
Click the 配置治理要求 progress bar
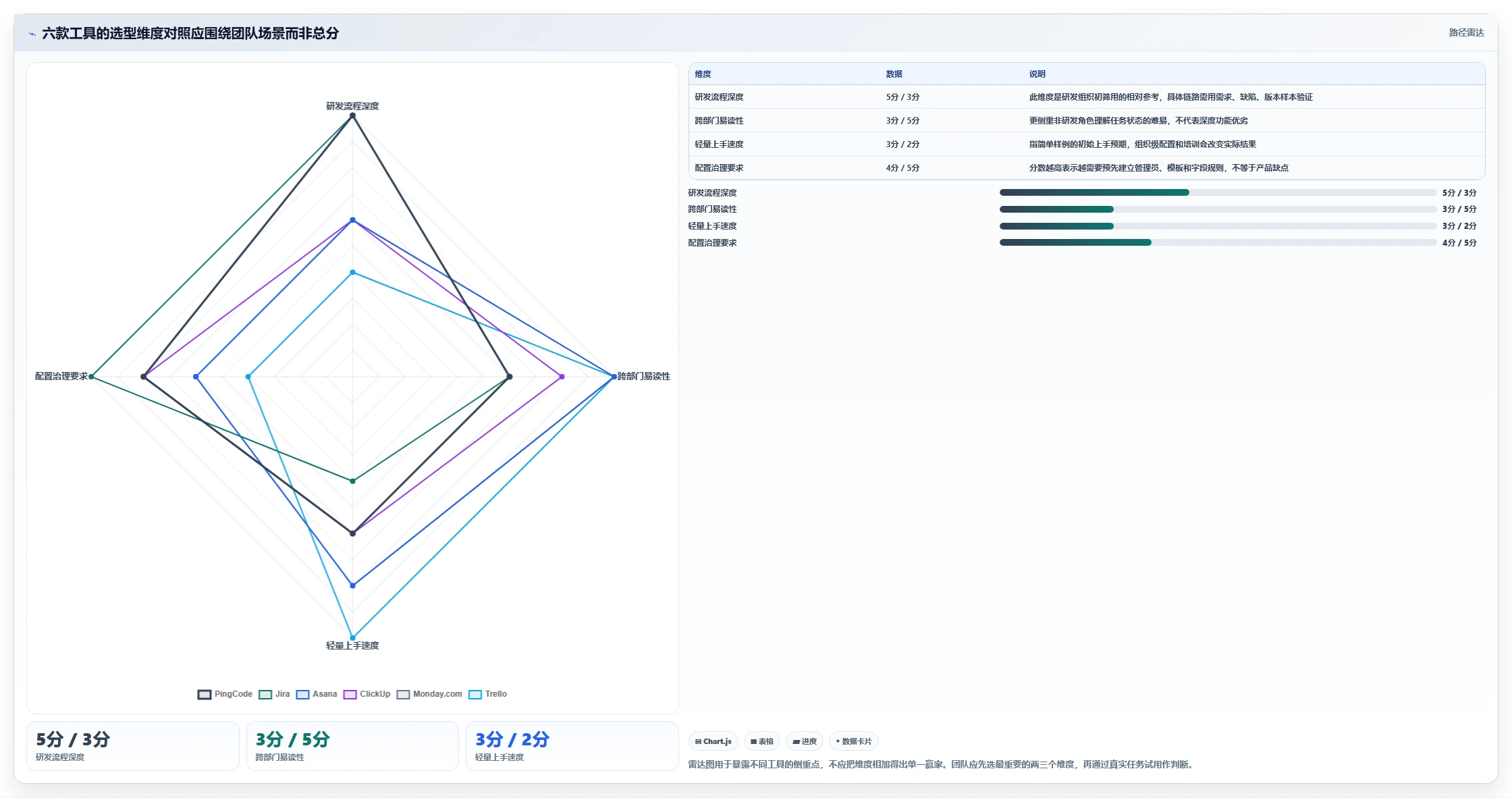pyautogui.click(x=1218, y=242)
